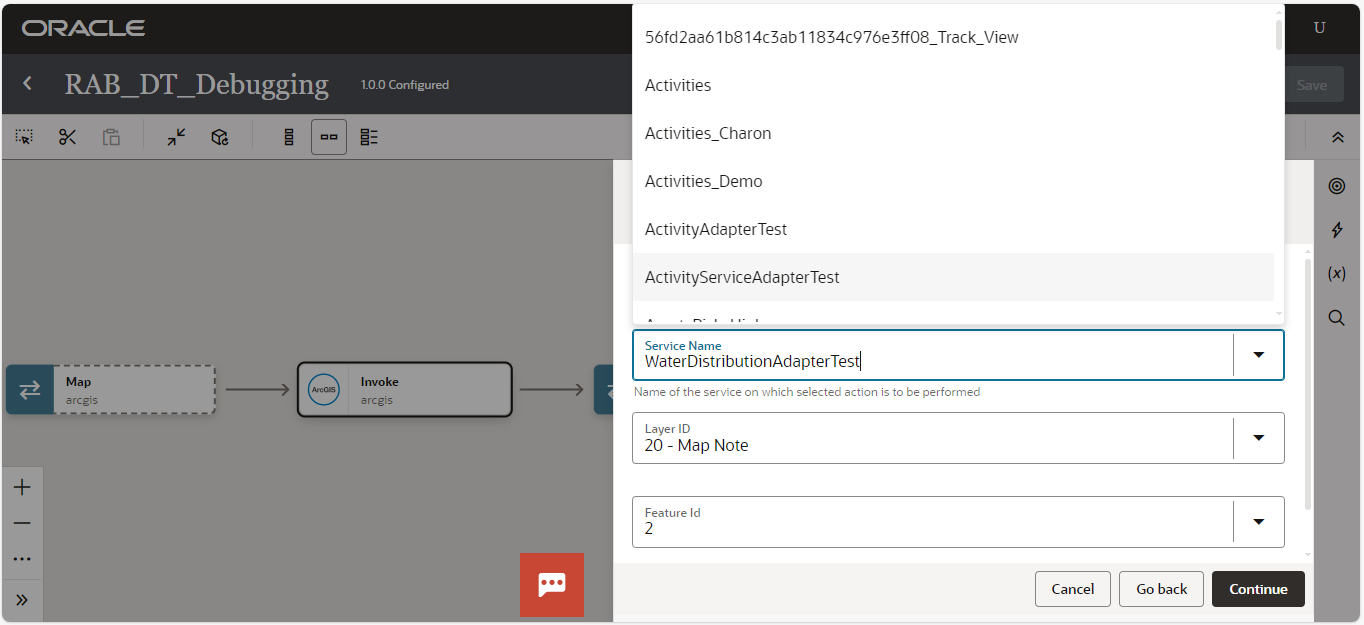The width and height of the screenshot is (1364, 625).
Task: Expand the Service Name dropdown arrow
Action: 1259,355
